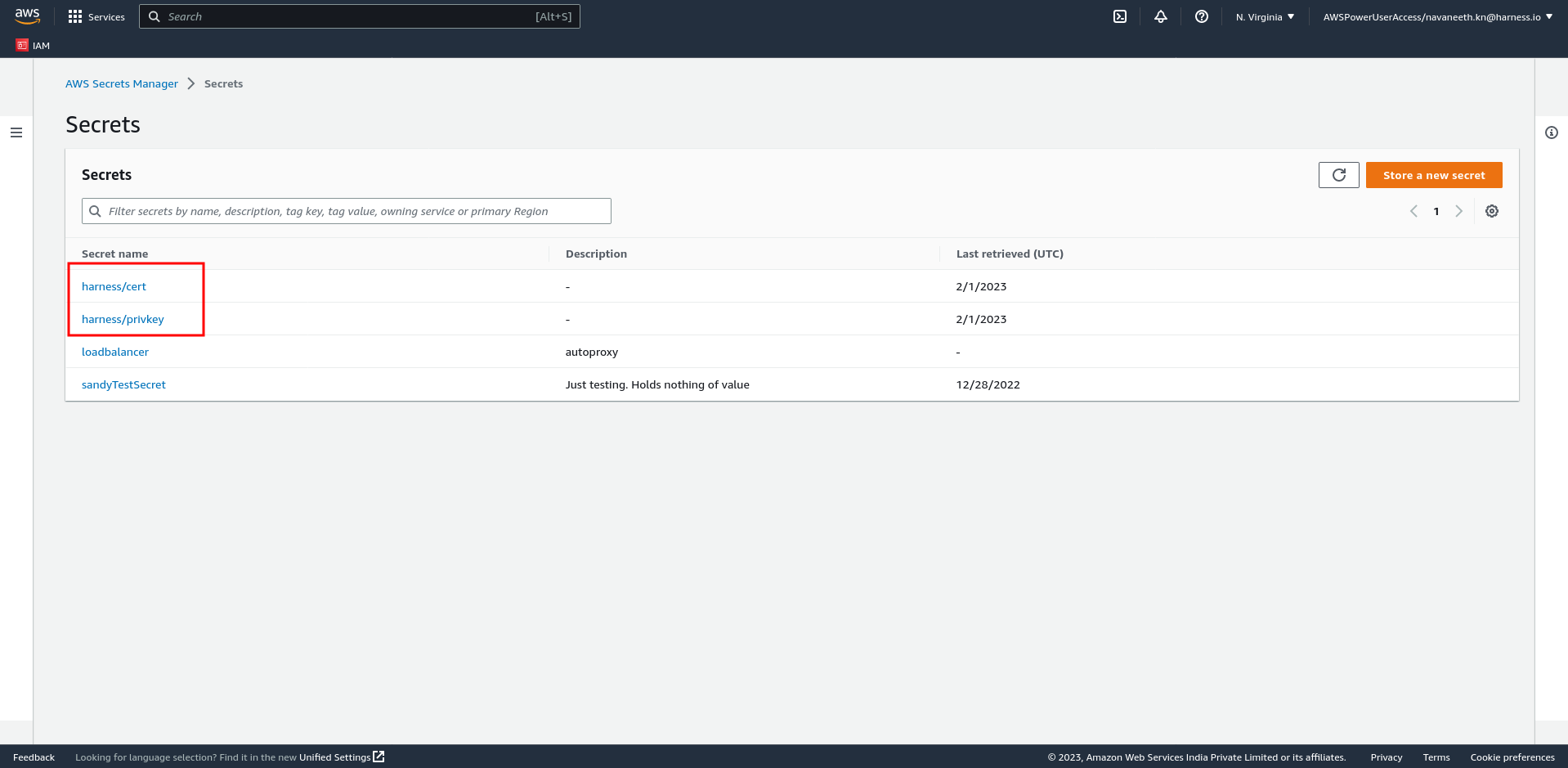Open the sandyTestSecret entry
This screenshot has width=1568, height=768.
pos(123,384)
